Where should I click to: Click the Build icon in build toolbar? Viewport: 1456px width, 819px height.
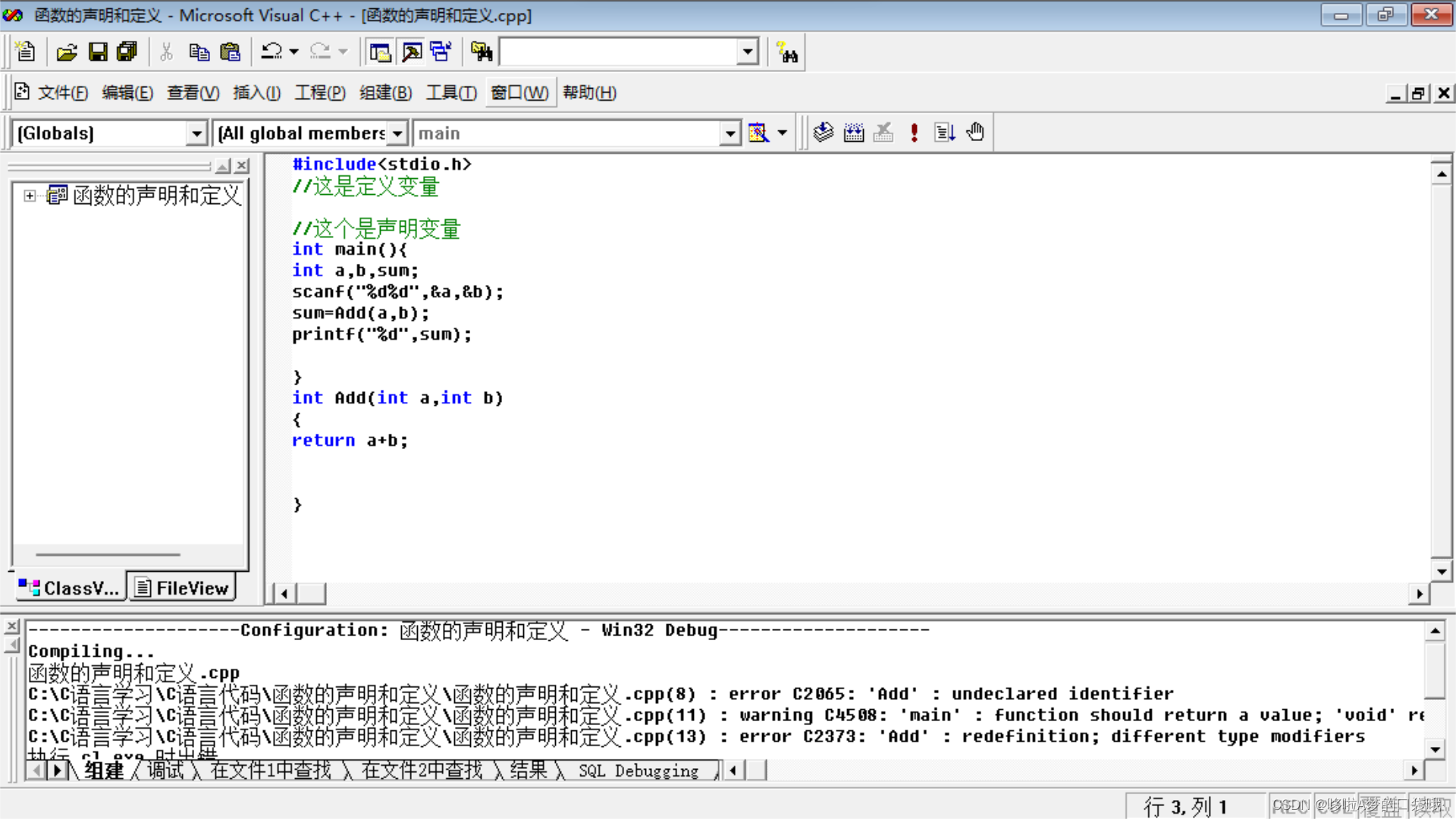pyautogui.click(x=854, y=133)
